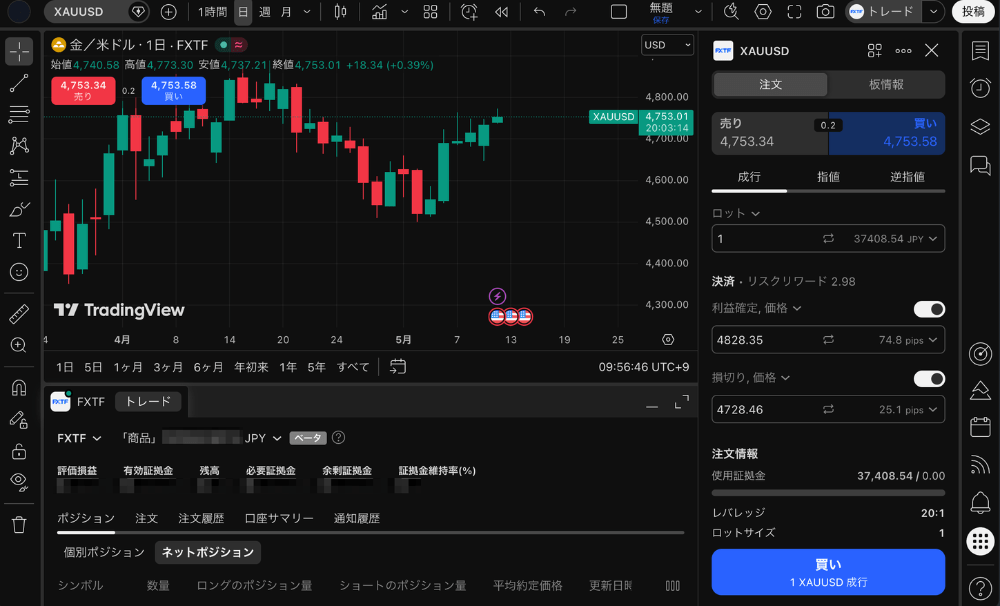Viewport: 1000px width, 606px height.
Task: Select the trend line drawing tool
Action: pos(19,83)
